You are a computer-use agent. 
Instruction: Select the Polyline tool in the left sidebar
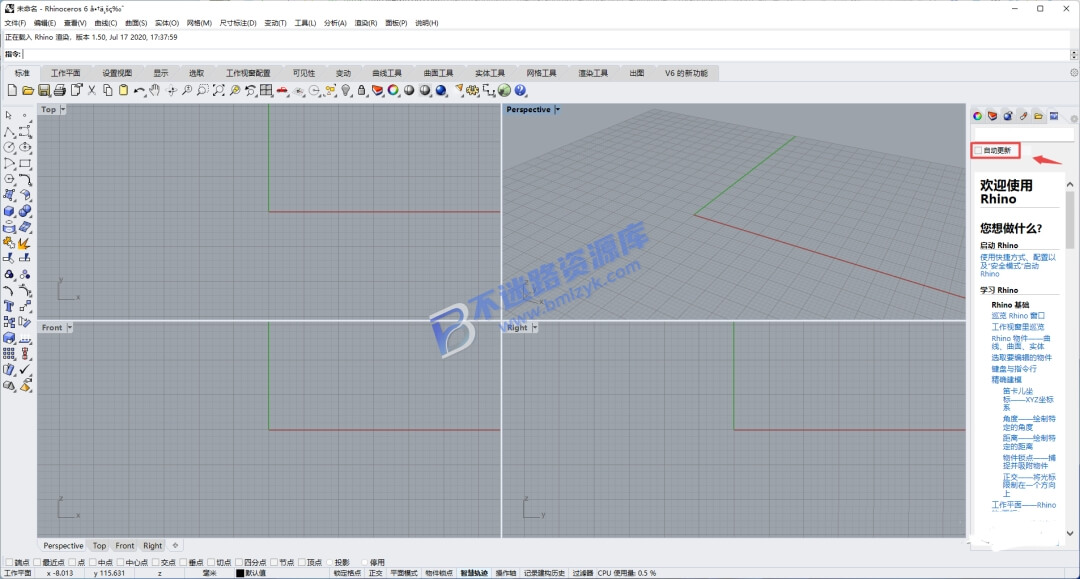click(x=9, y=131)
